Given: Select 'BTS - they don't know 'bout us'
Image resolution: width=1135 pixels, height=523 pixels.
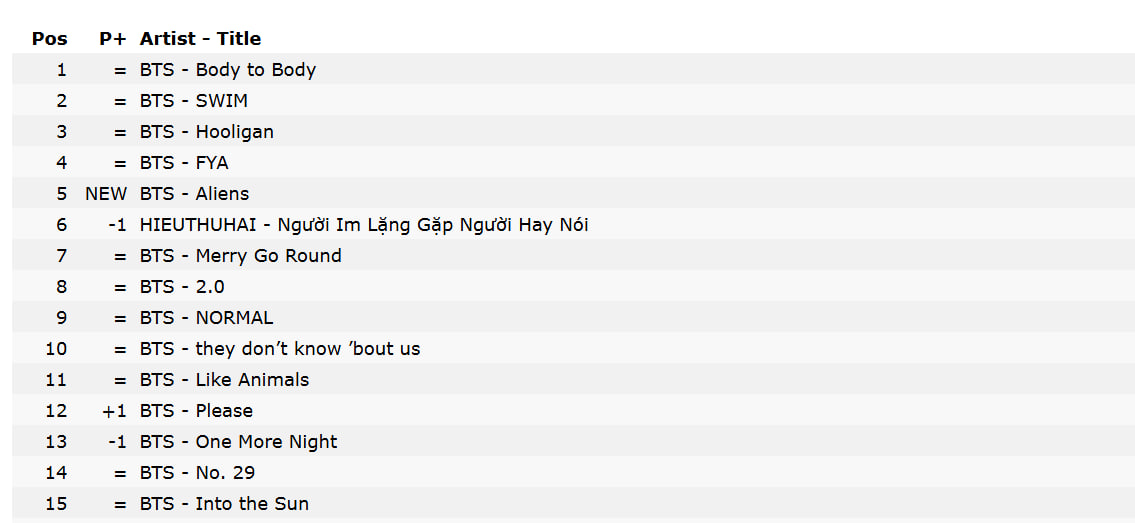Looking at the screenshot, I should click(280, 349).
